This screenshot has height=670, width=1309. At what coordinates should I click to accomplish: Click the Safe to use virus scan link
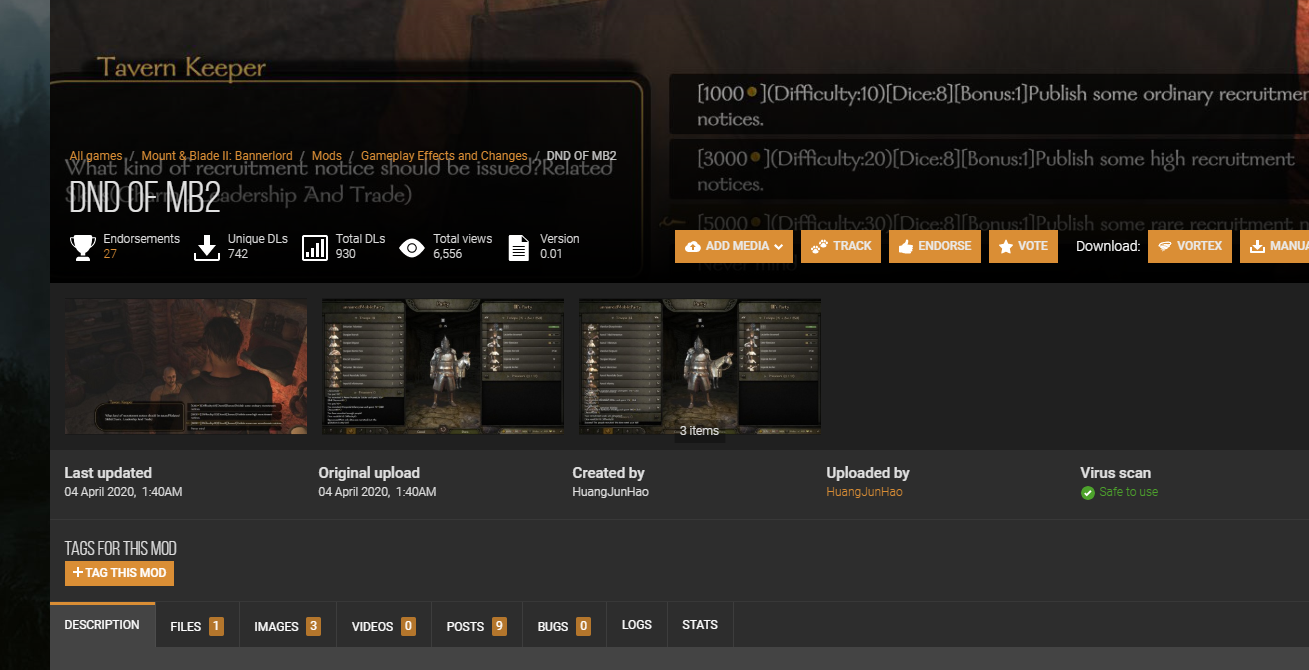click(1128, 492)
